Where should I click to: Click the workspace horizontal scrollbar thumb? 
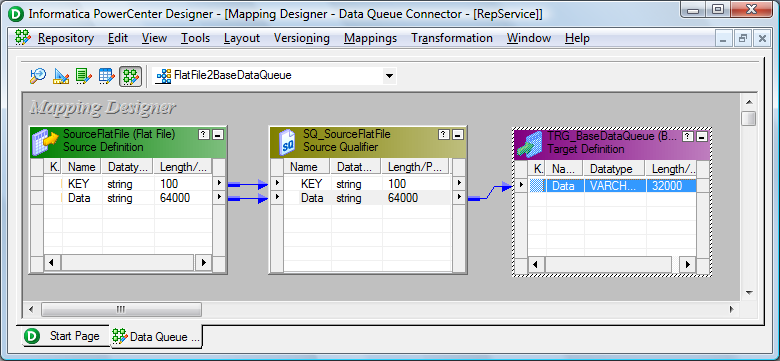pyautogui.click(x=121, y=310)
